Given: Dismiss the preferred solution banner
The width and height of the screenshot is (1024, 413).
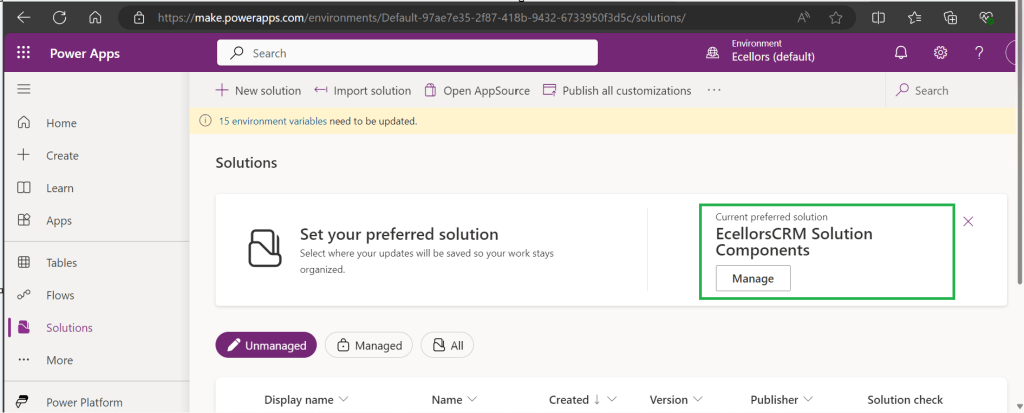Looking at the screenshot, I should [968, 222].
